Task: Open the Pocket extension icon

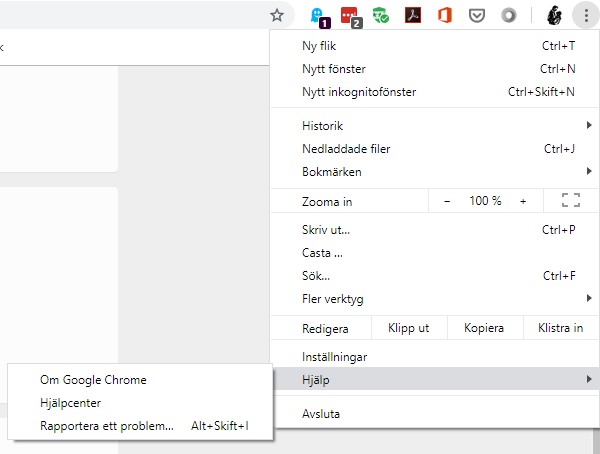Action: point(477,16)
